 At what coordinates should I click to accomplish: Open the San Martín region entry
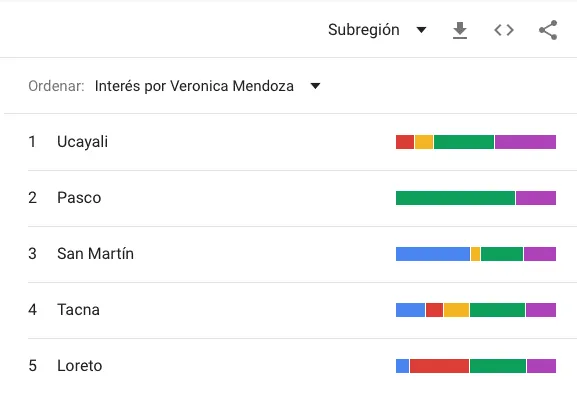coord(292,254)
